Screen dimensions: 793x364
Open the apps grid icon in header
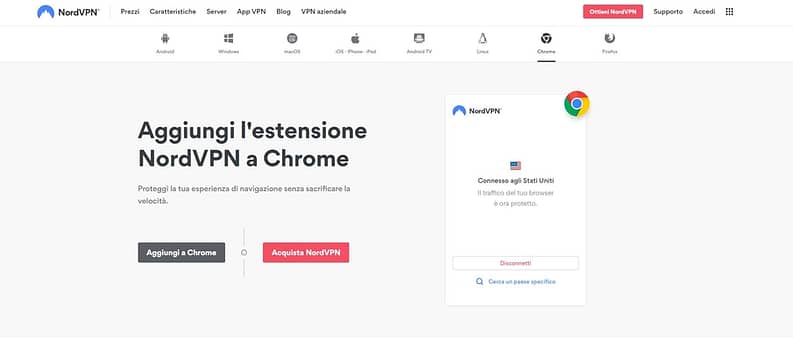point(729,12)
